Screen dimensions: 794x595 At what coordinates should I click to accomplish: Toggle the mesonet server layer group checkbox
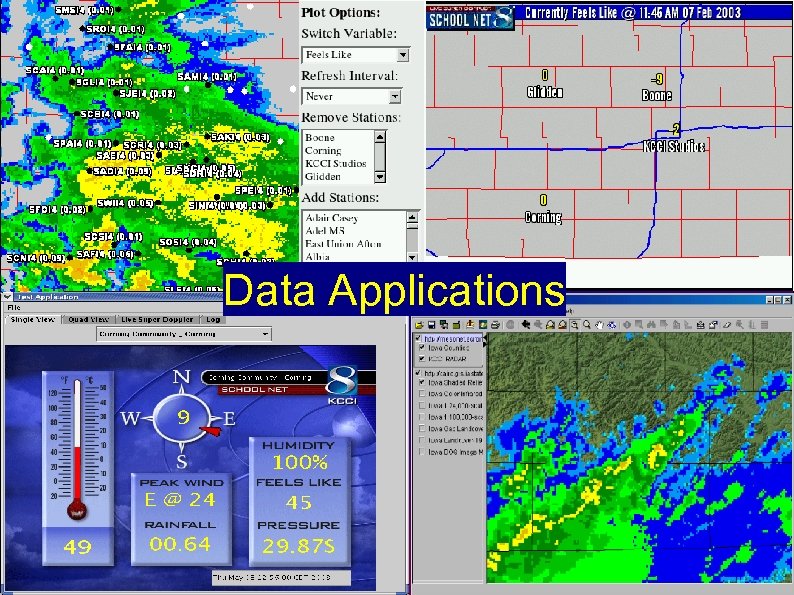point(418,338)
